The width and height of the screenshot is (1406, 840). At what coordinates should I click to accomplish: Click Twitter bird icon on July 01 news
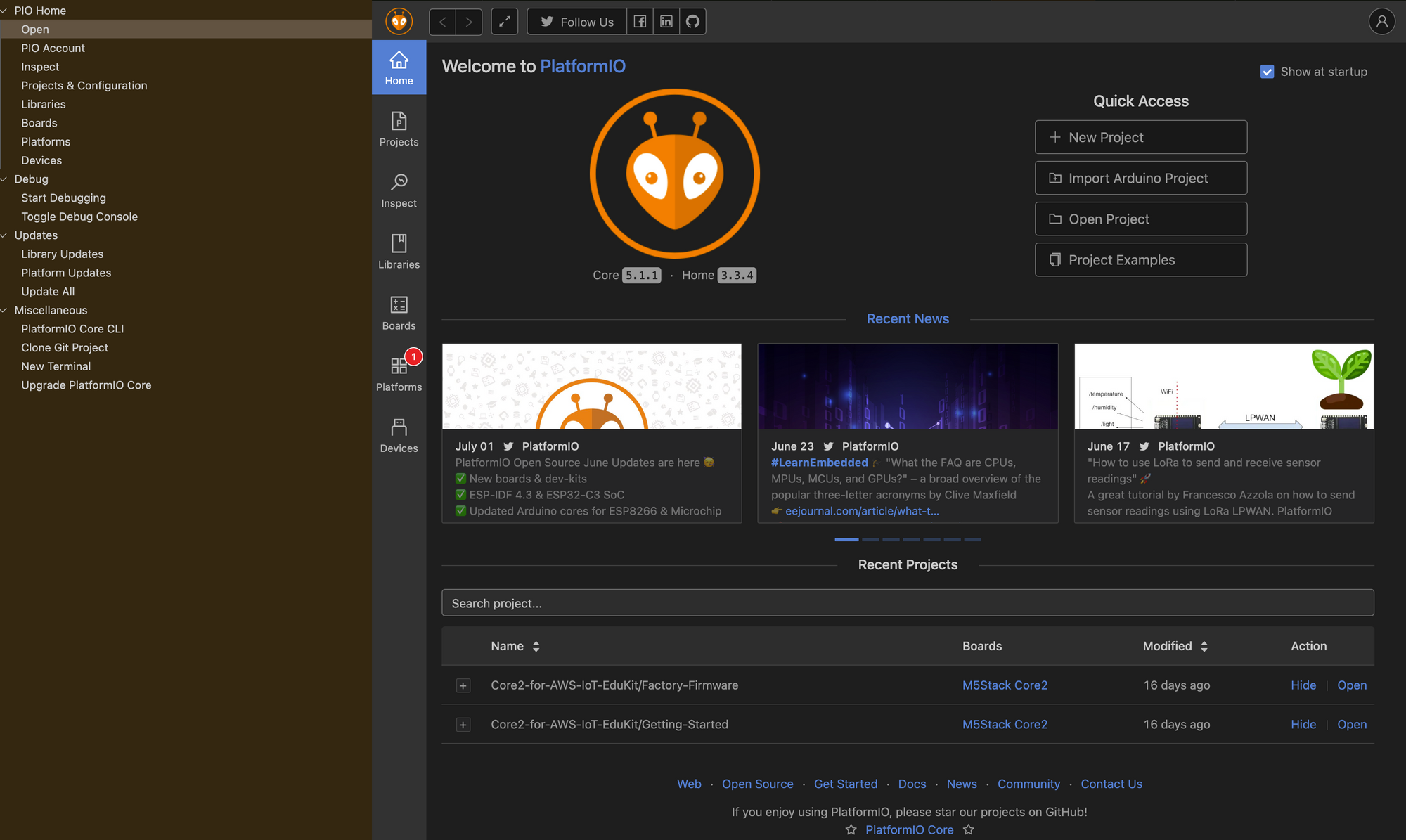pyautogui.click(x=508, y=446)
